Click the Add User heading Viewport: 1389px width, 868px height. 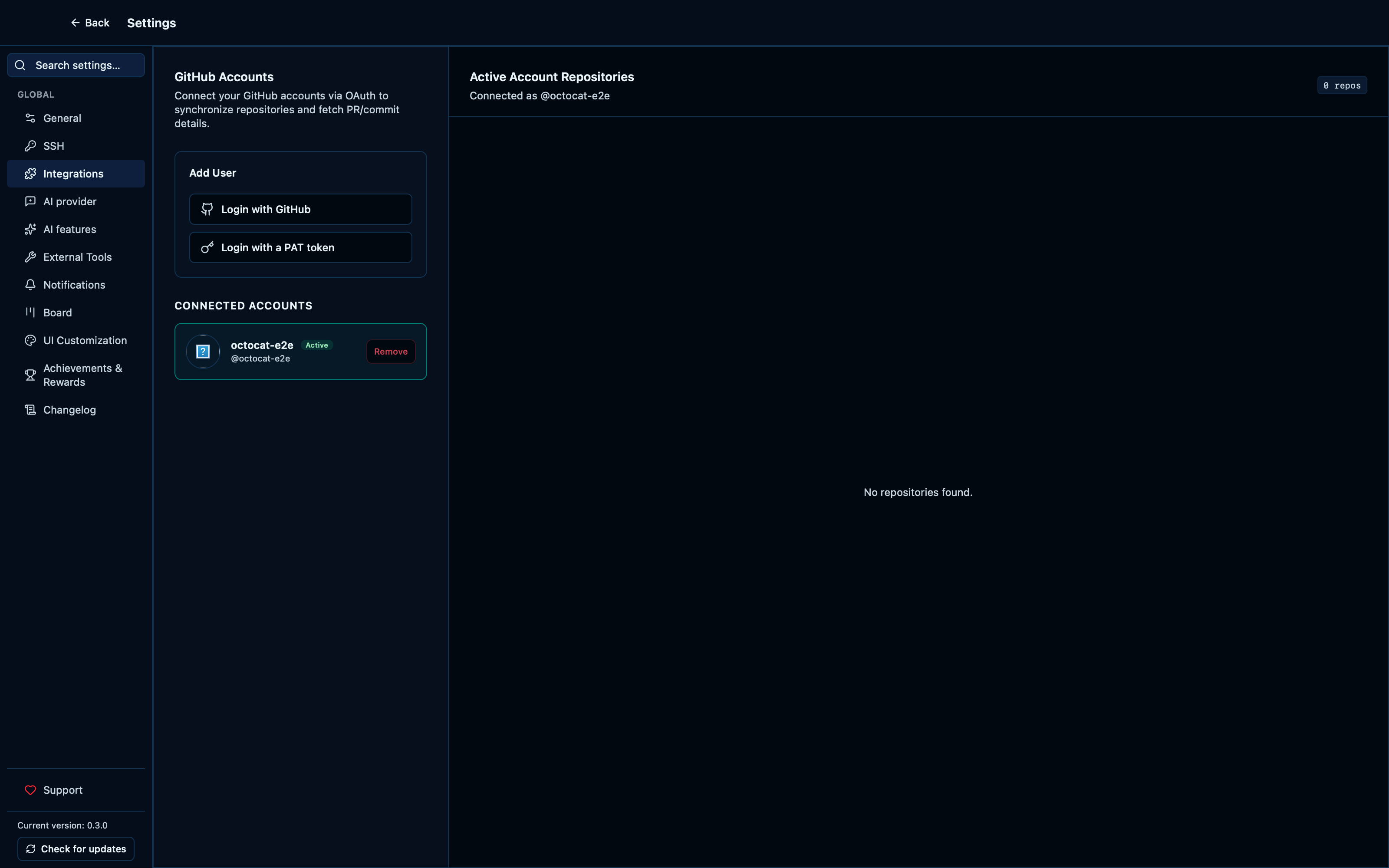pos(212,173)
